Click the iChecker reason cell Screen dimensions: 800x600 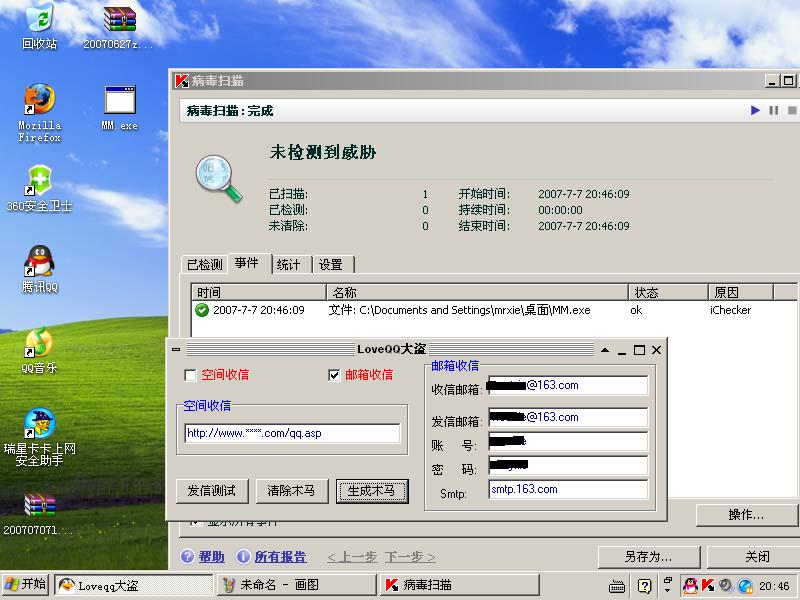(731, 310)
